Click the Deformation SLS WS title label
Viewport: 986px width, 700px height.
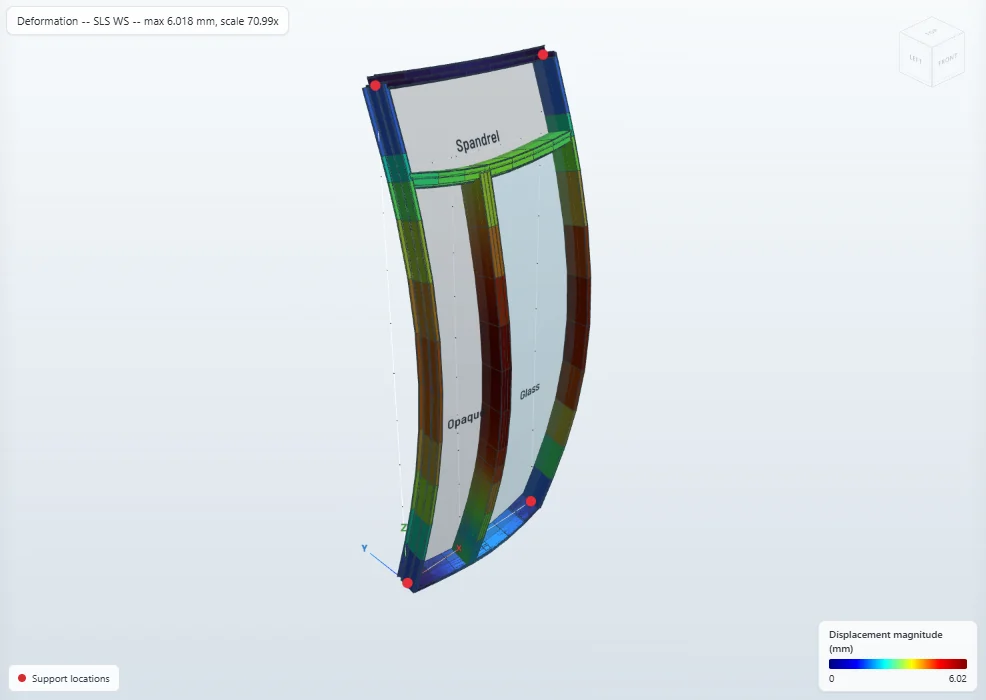(x=148, y=21)
